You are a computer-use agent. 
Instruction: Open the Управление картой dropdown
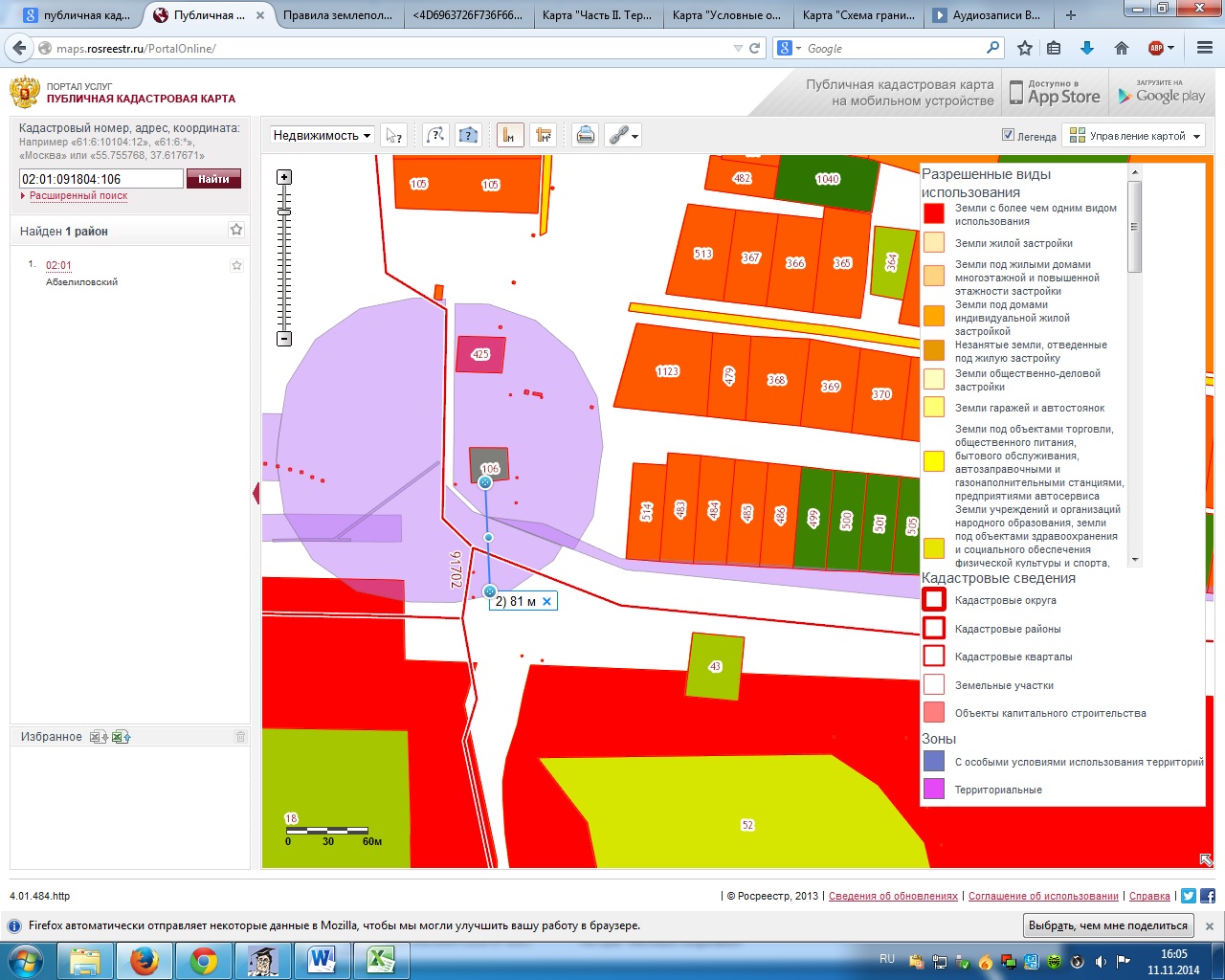pos(1135,136)
